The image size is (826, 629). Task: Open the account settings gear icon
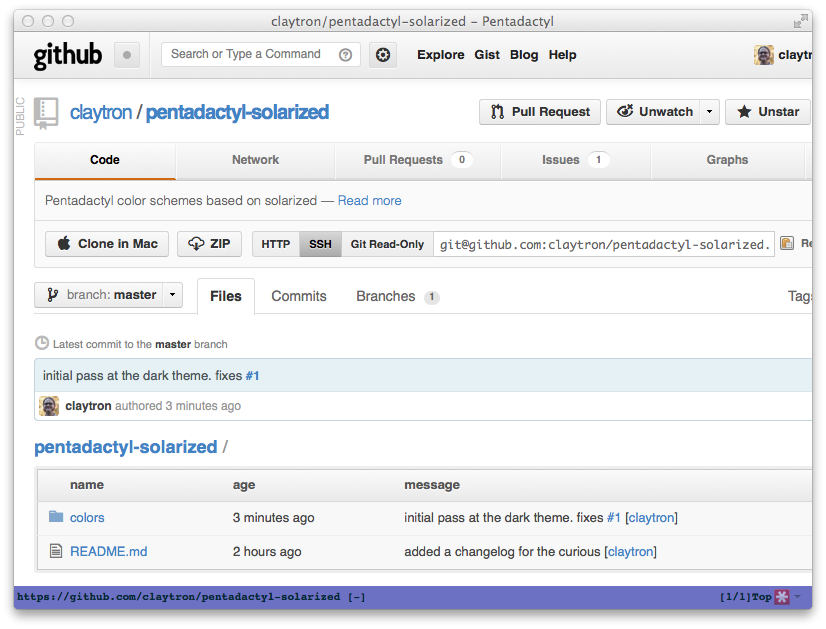point(383,55)
